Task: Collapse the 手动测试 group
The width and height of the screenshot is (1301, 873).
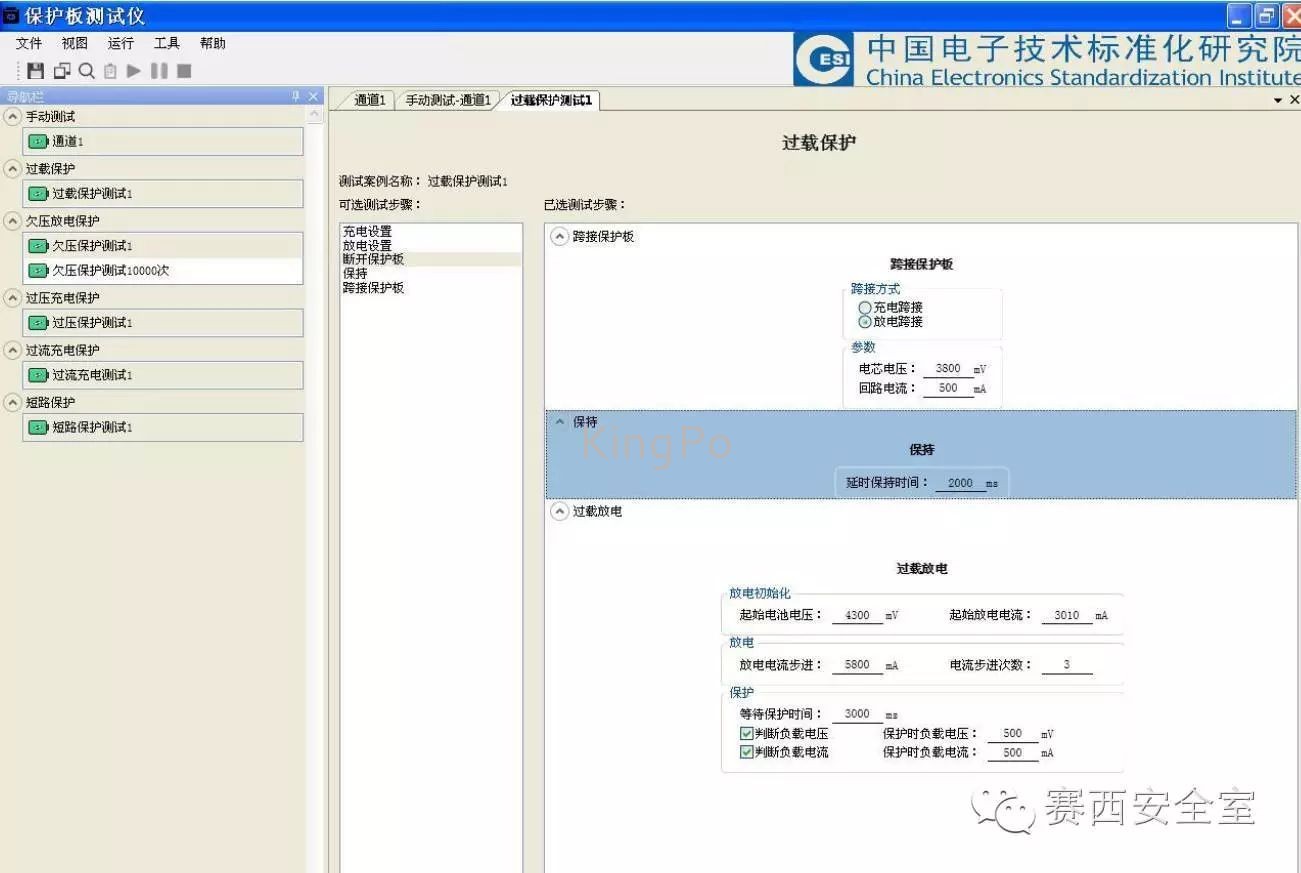Action: pyautogui.click(x=12, y=117)
